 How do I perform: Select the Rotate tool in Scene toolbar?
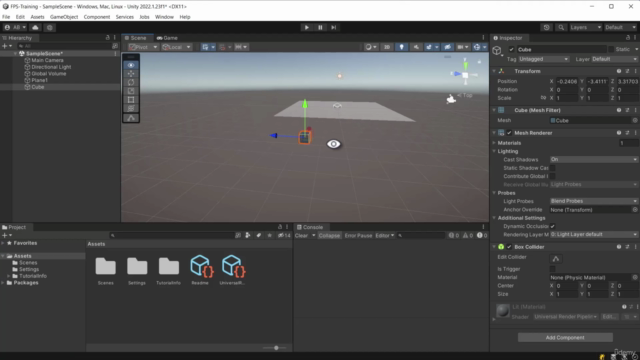(131, 82)
